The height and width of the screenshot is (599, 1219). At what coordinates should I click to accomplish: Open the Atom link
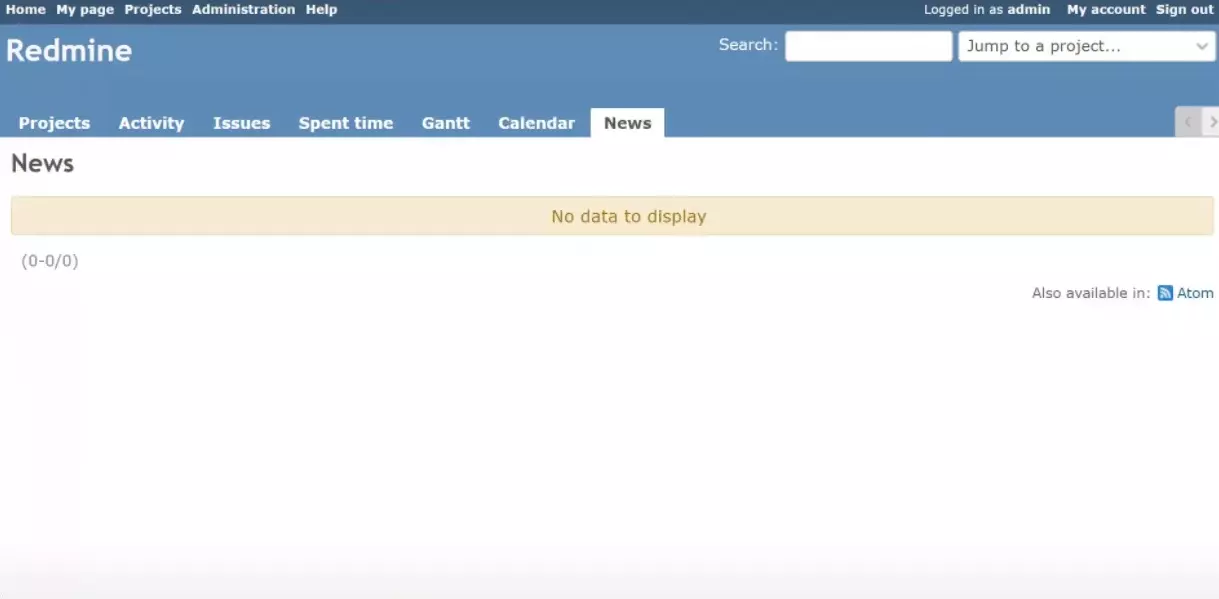[x=1195, y=292]
